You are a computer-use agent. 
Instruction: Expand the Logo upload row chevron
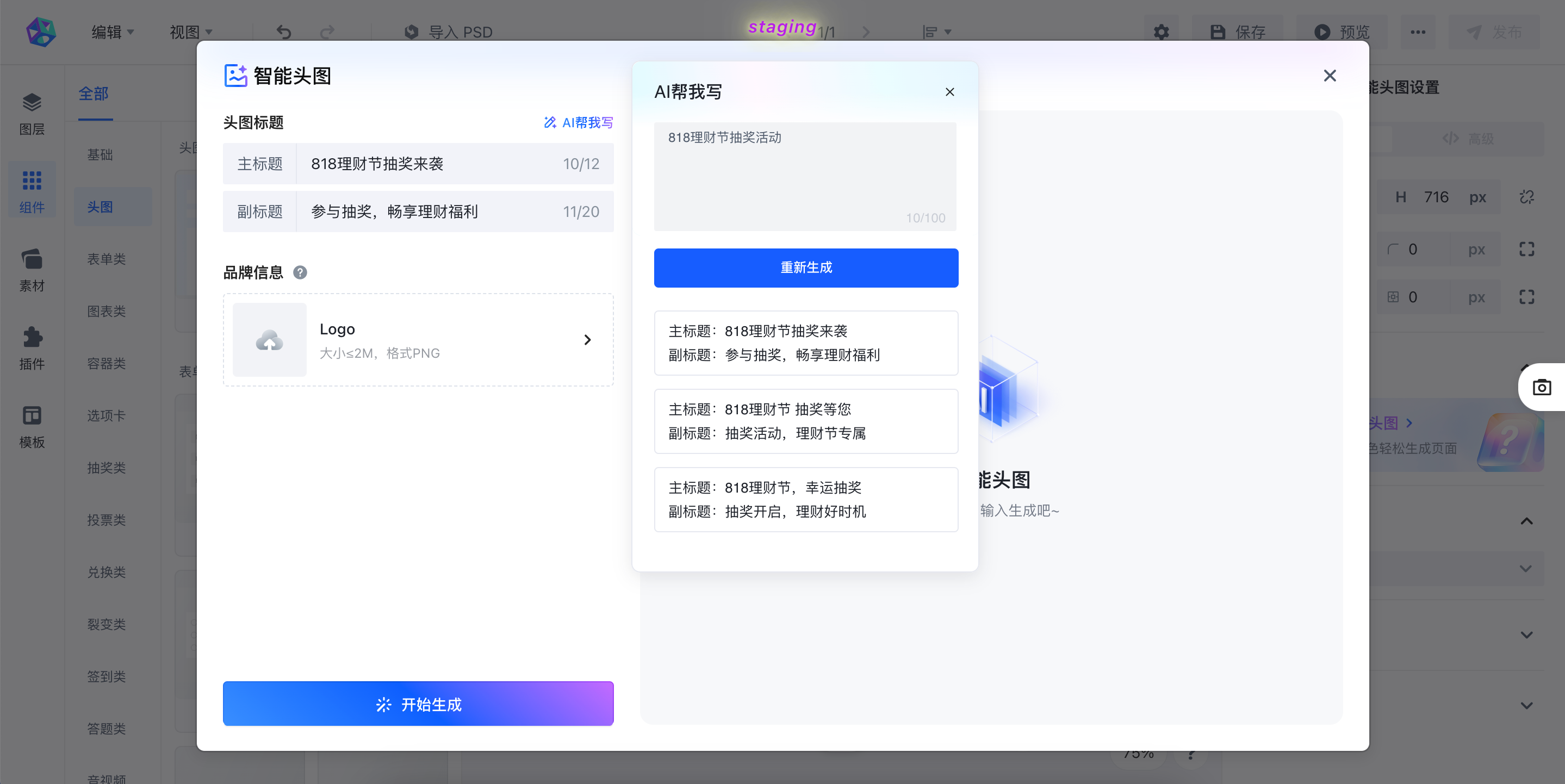click(587, 339)
